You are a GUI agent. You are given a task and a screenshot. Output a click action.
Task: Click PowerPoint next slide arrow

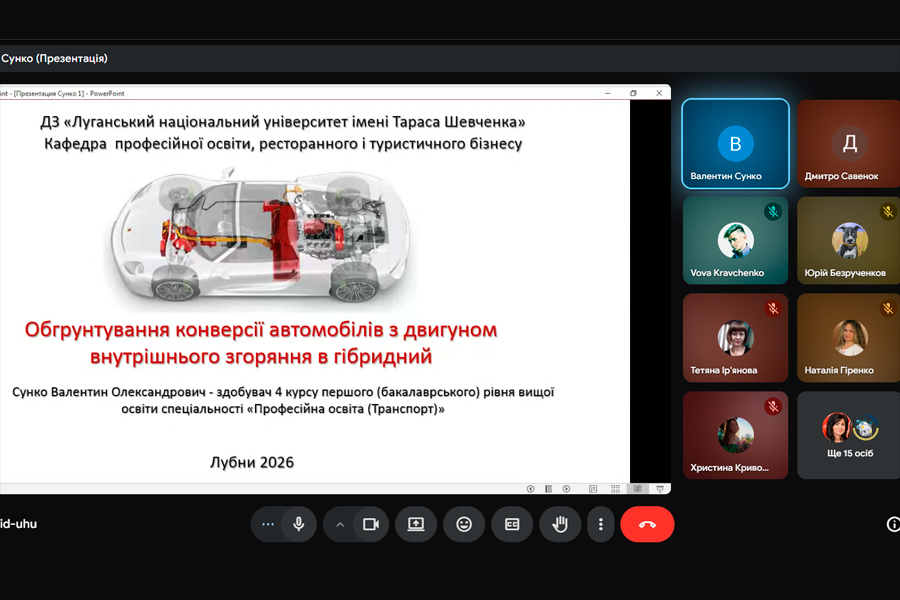coord(567,489)
